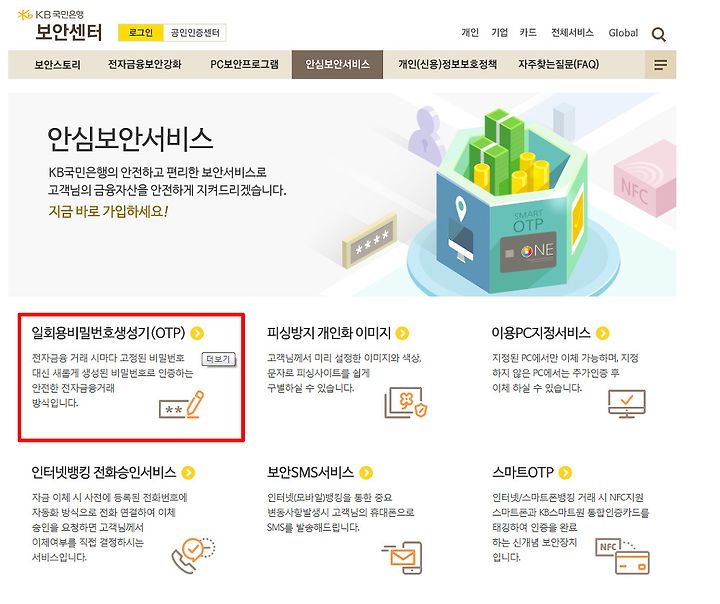
Task: Click the security SMS envelope icon
Action: 402,558
